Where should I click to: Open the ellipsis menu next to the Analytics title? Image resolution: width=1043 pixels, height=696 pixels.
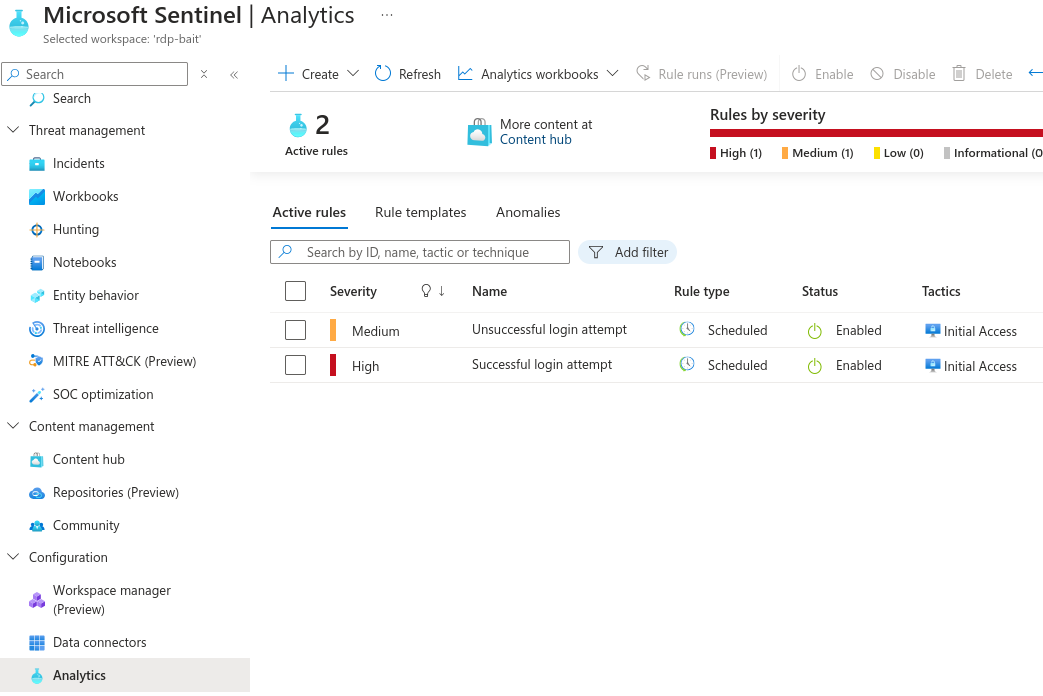(x=386, y=15)
